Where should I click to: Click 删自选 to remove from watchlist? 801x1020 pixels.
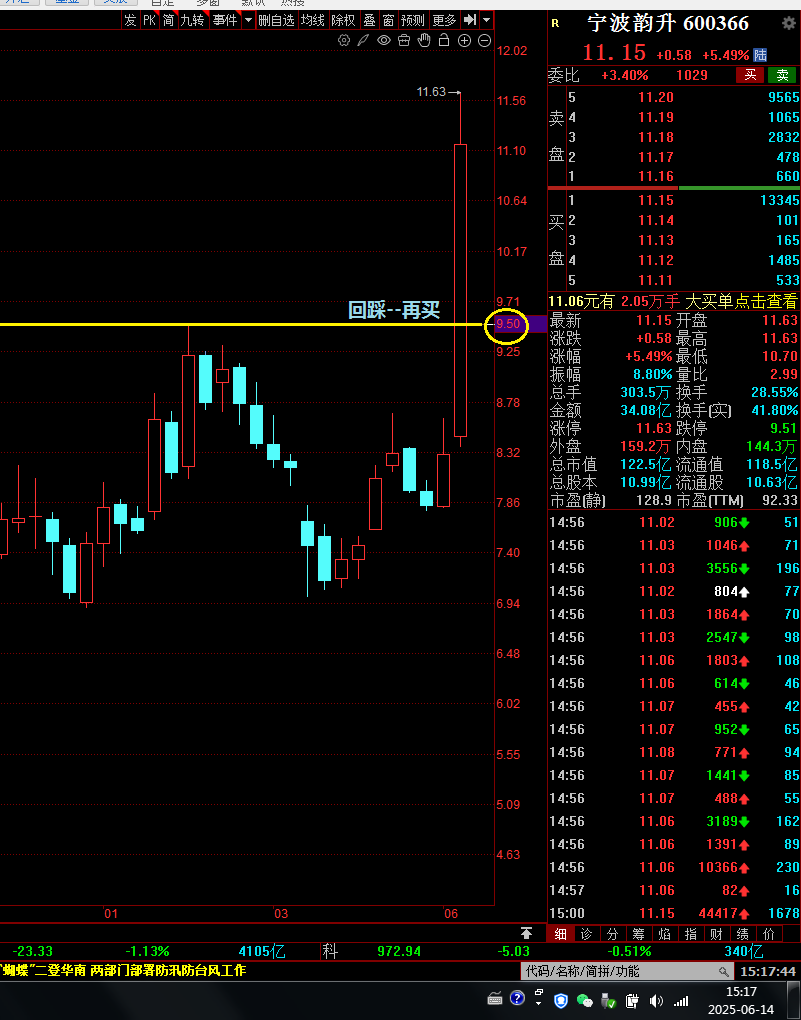277,20
